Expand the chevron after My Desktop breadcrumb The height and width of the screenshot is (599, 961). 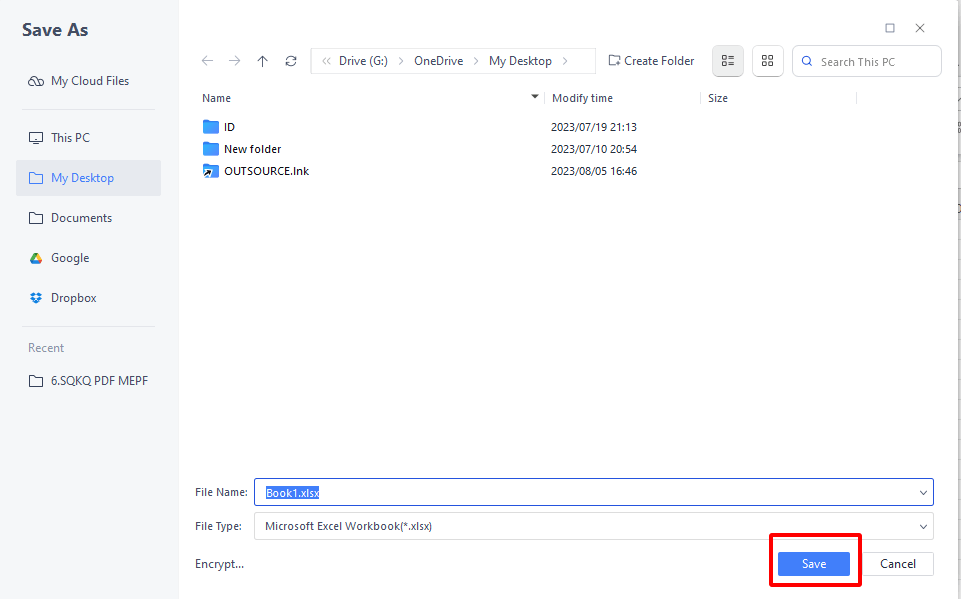(565, 61)
